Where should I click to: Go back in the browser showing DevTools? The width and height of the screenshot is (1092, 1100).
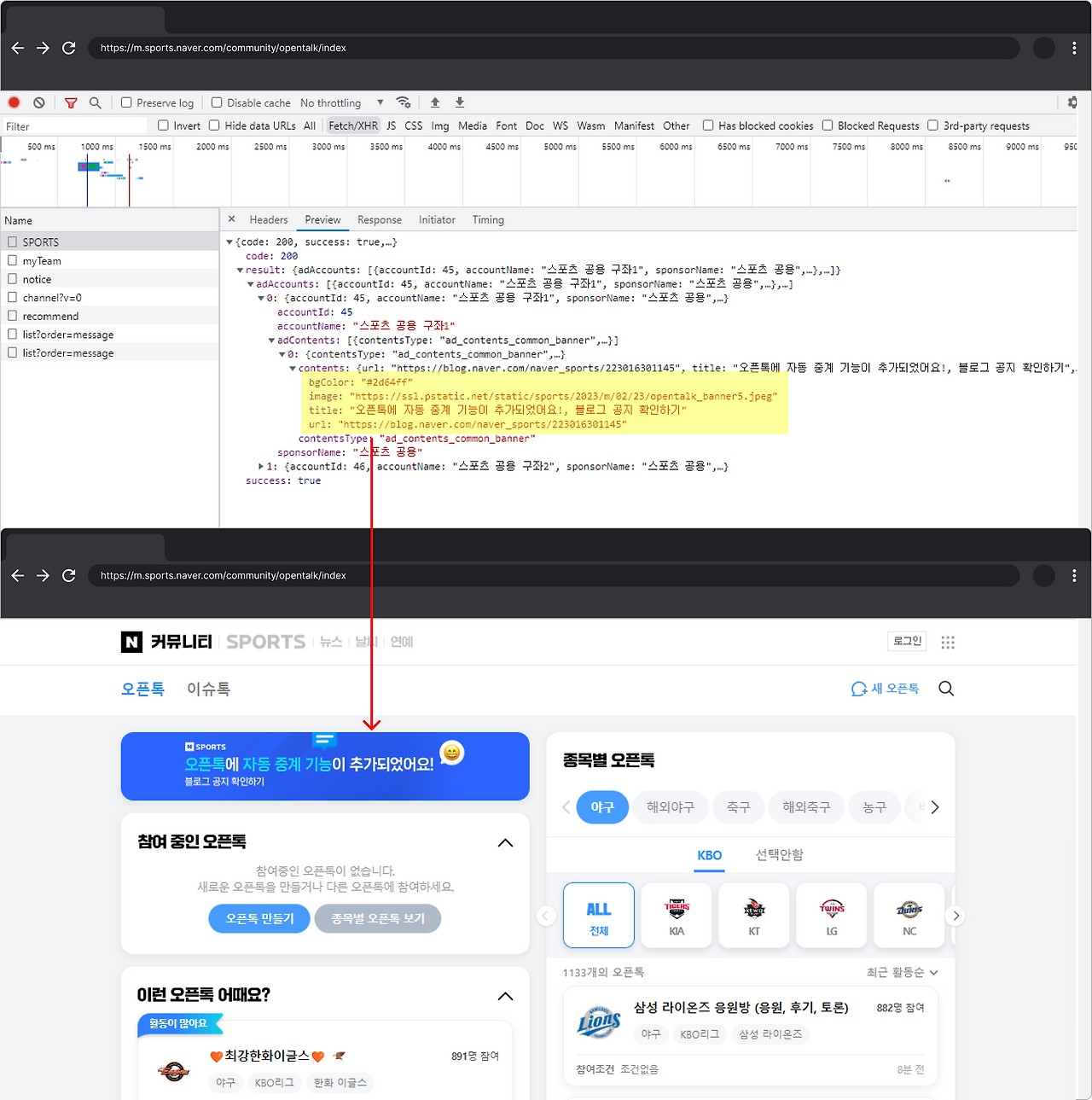(18, 48)
